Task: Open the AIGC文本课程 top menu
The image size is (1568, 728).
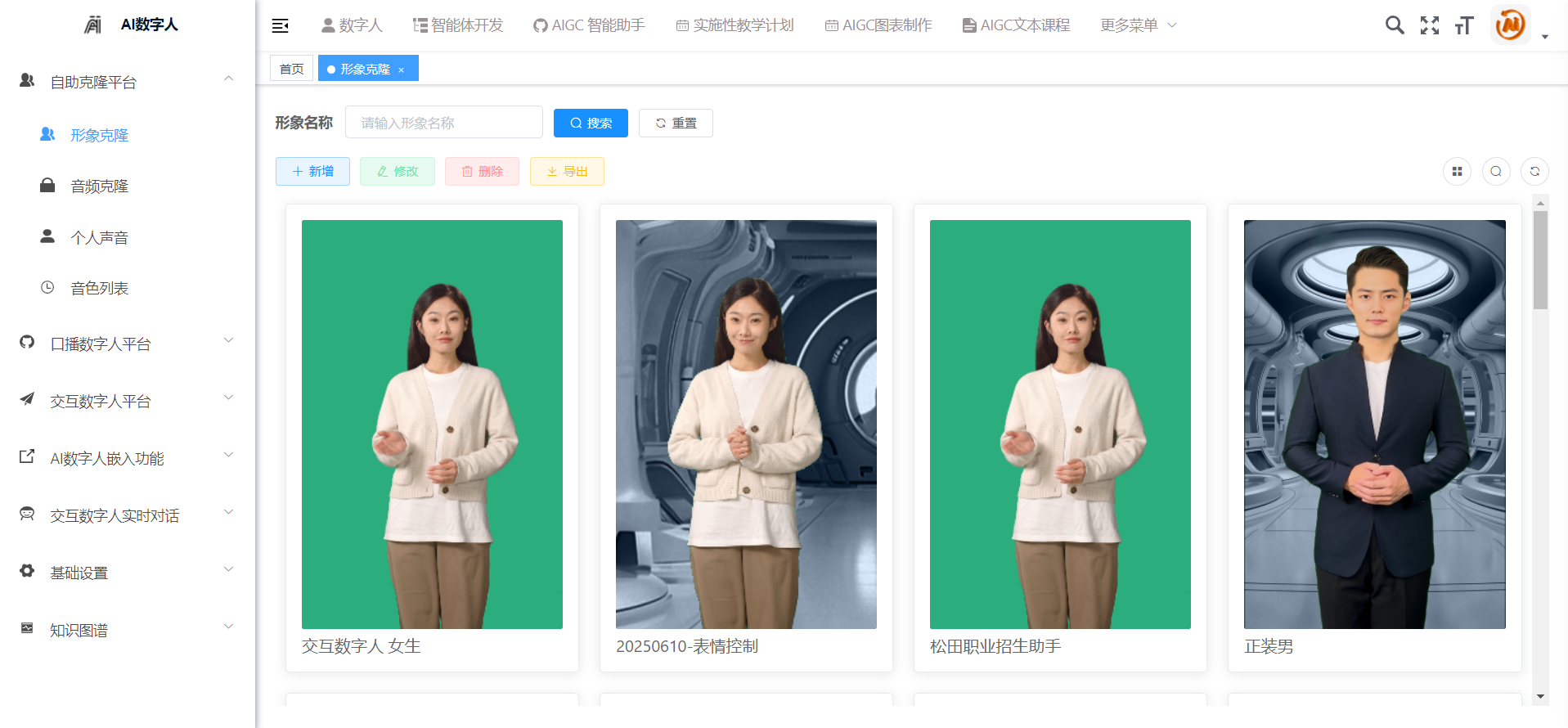Action: tap(1016, 25)
